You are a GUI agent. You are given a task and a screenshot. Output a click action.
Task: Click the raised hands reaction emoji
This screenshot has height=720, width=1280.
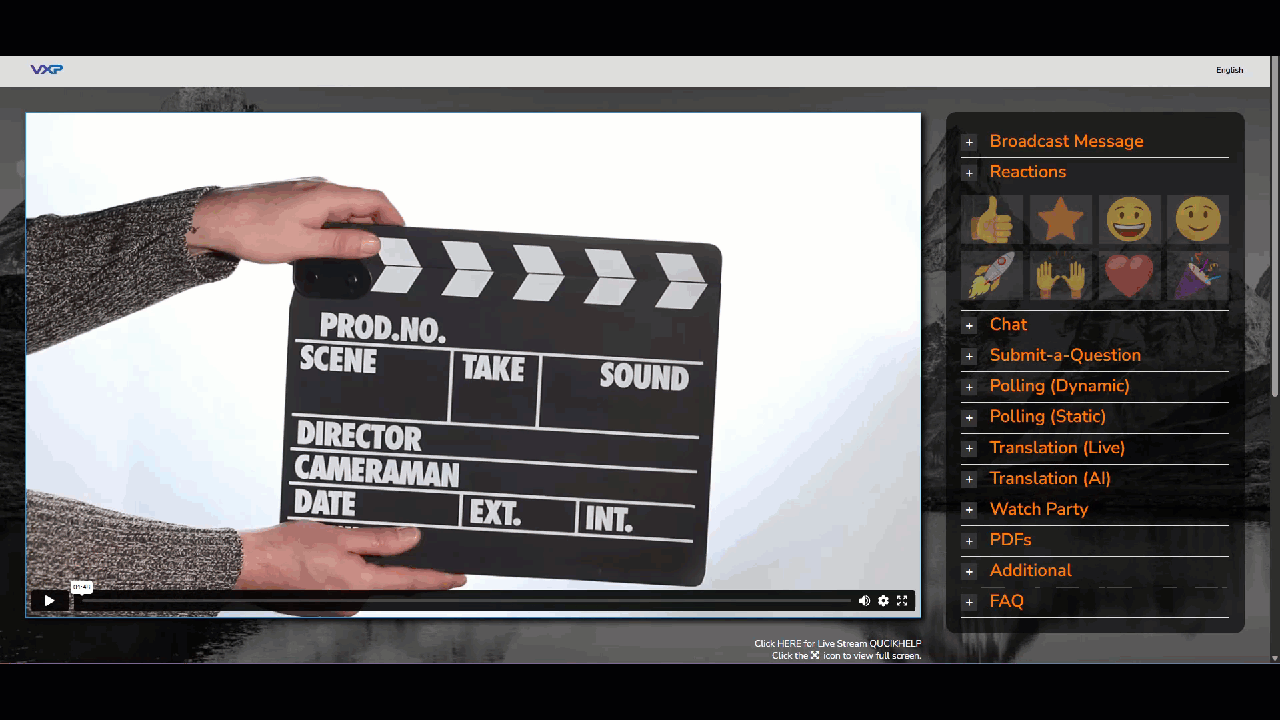1060,275
